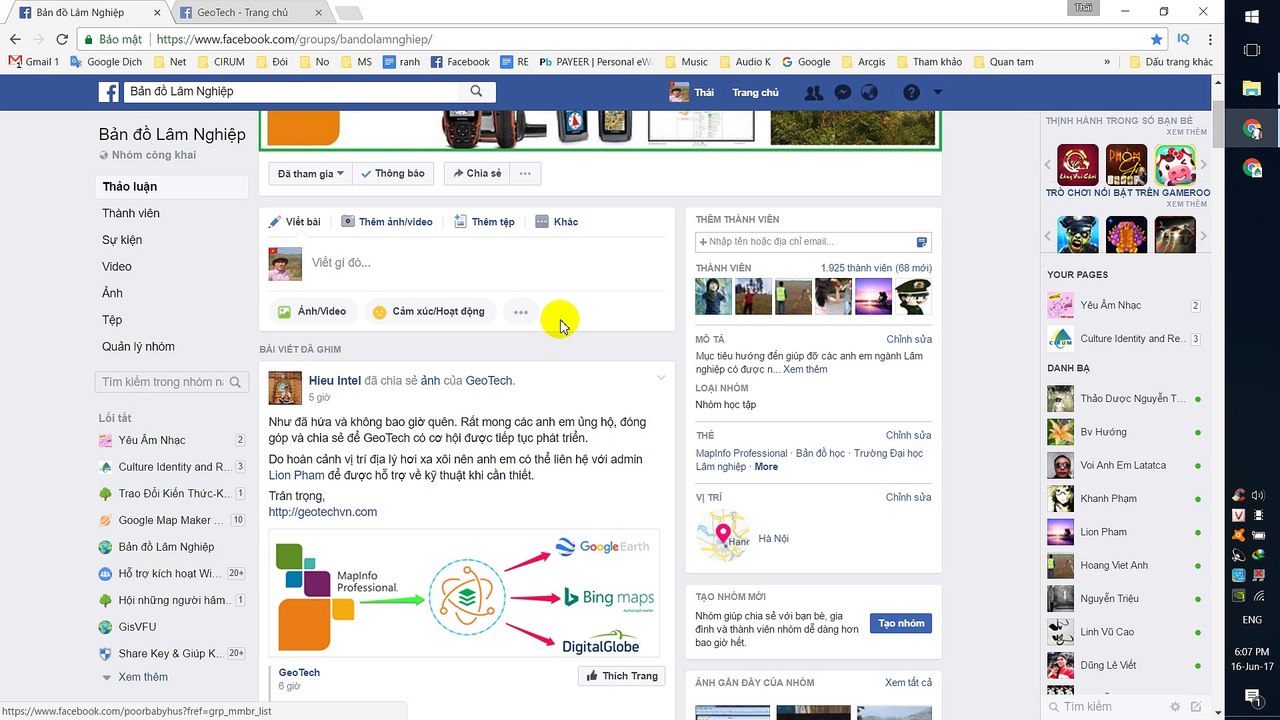
Task: Click the Windows Start button
Action: [1252, 16]
